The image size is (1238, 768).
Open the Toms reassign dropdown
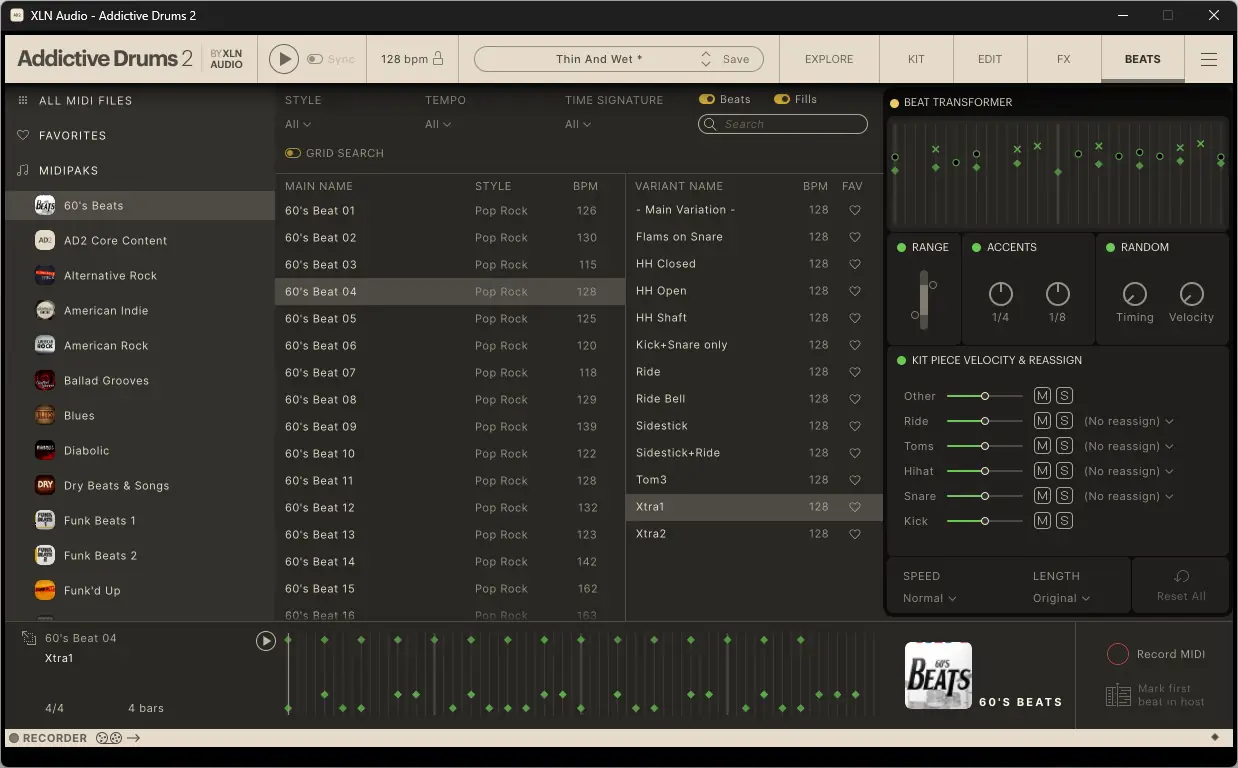1129,446
